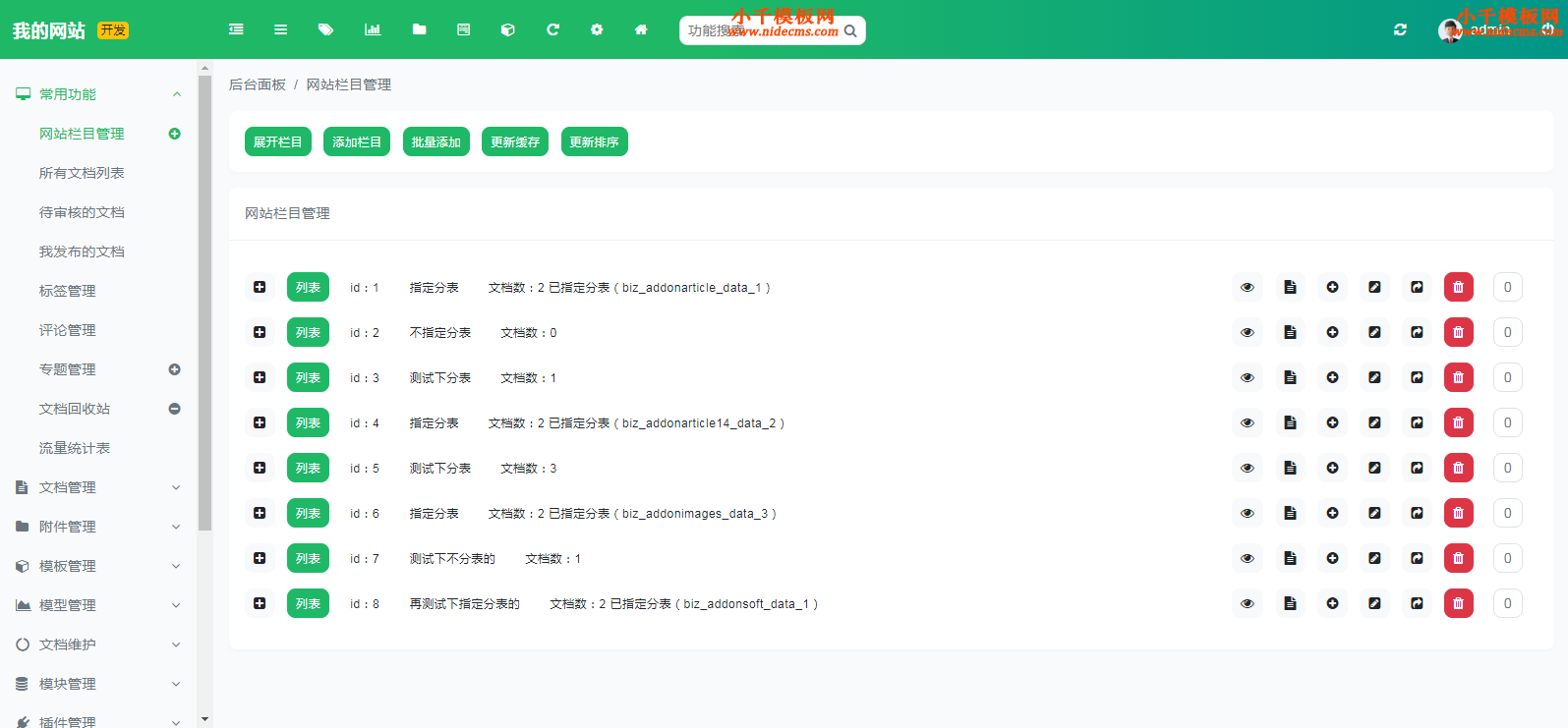Preview id : 6 column via eye icon
Screen dimensions: 1568x728
tap(1248, 513)
